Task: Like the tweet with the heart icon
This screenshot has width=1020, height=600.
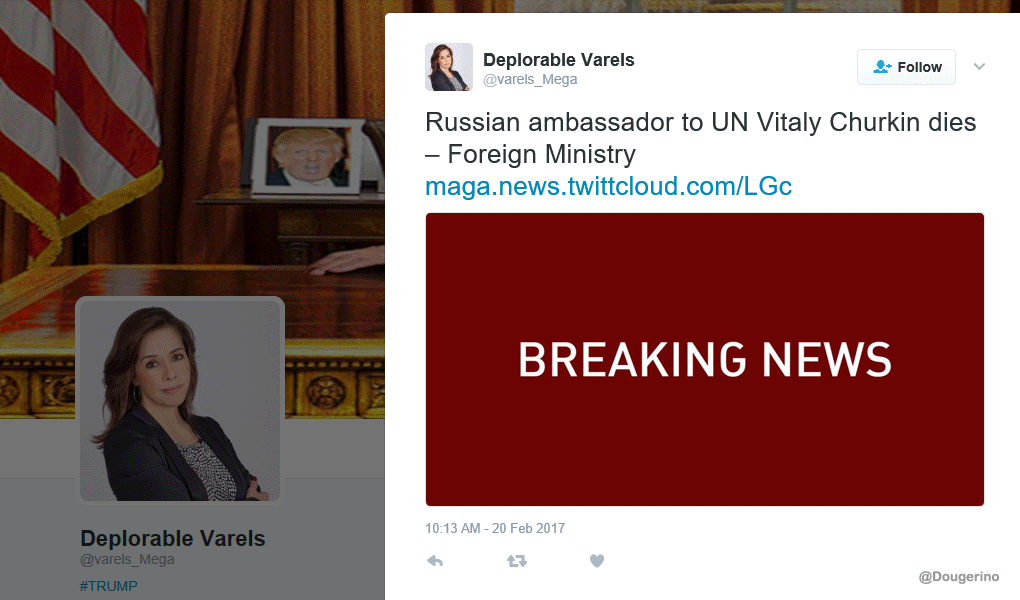Action: click(597, 561)
